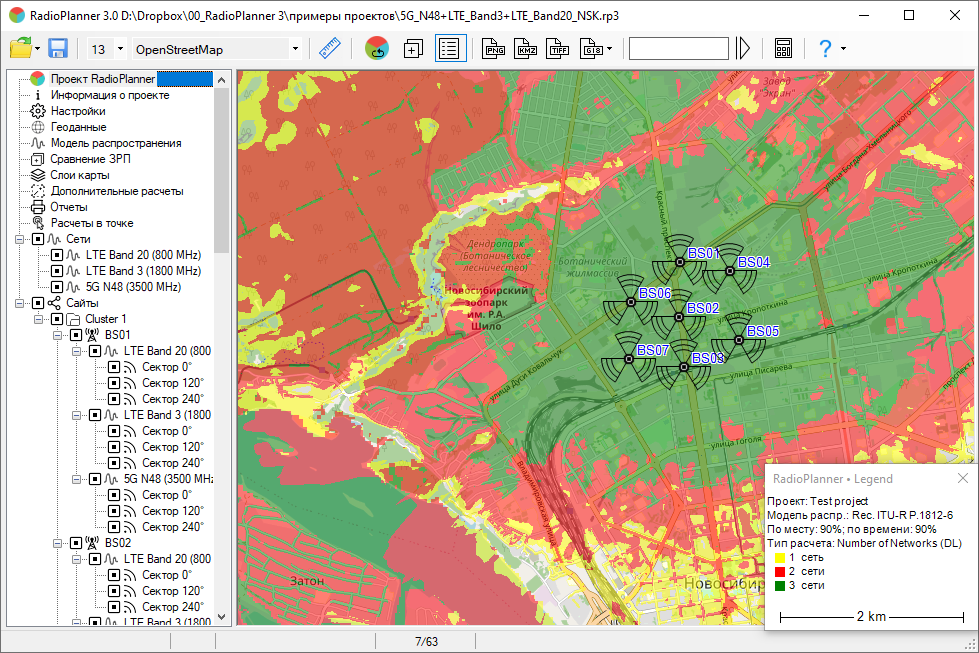The height and width of the screenshot is (653, 979).
Task: Toggle LTE Band 20 (800 MHz) network checkbox
Action: point(57,255)
